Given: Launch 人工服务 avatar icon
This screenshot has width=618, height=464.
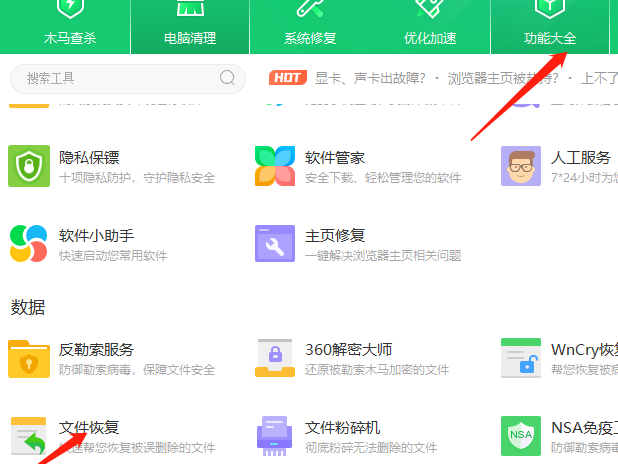Looking at the screenshot, I should point(521,166).
